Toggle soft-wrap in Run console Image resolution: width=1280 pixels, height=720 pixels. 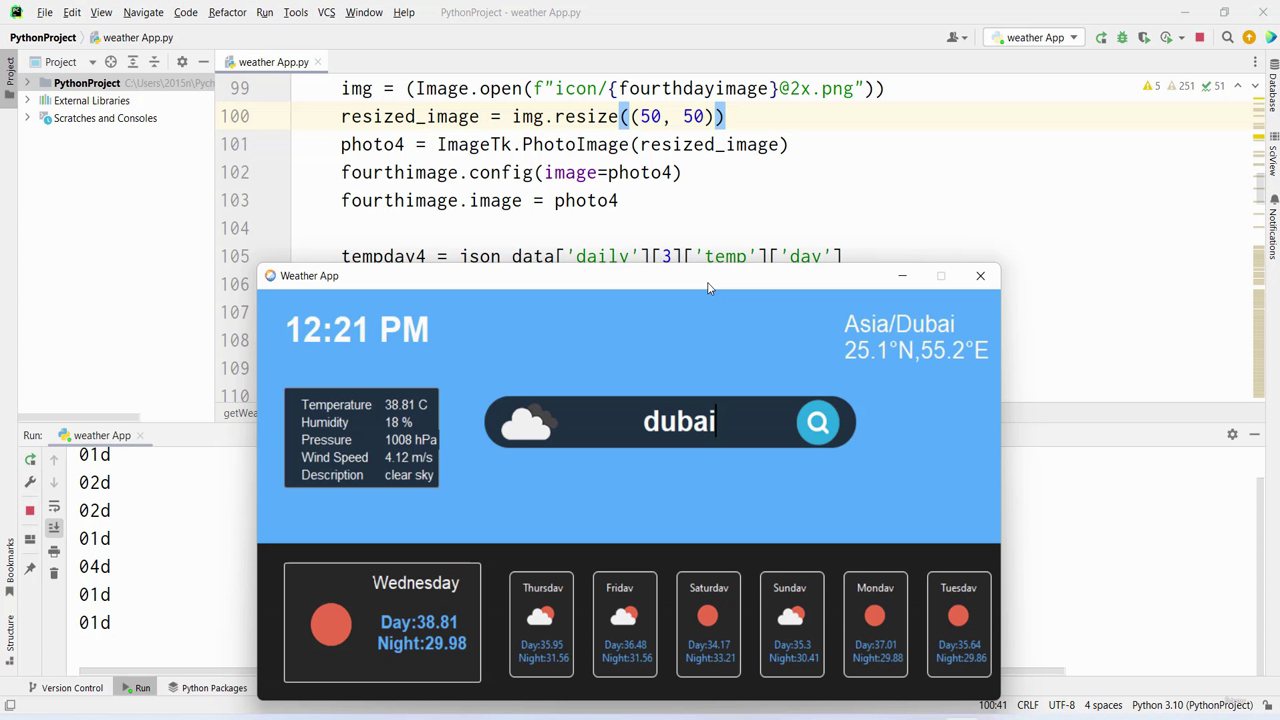click(x=54, y=506)
